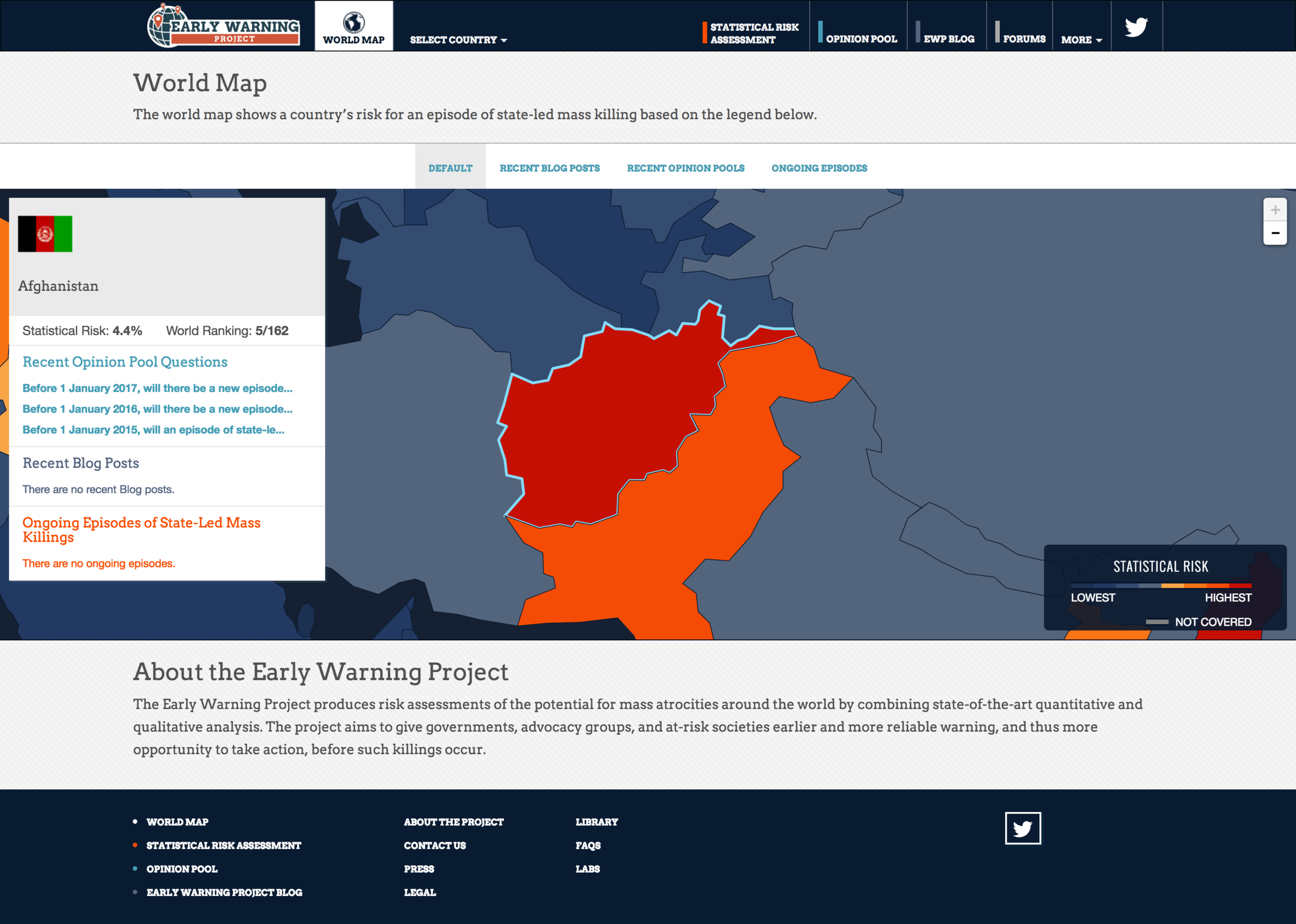The image size is (1296, 924).
Task: Open the Statistical Risk Assessment page
Action: pyautogui.click(x=753, y=33)
